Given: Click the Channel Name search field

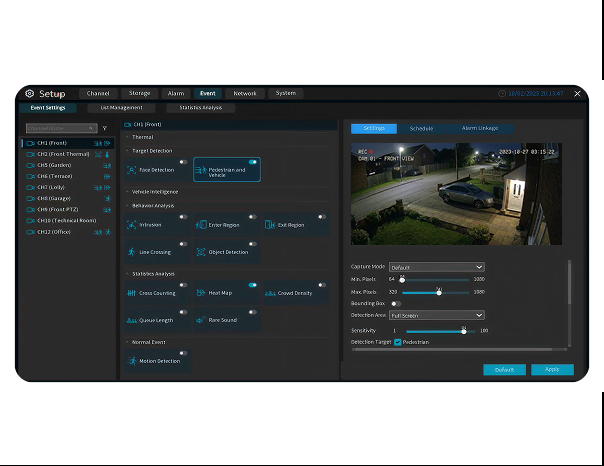Looking at the screenshot, I should [x=60, y=128].
